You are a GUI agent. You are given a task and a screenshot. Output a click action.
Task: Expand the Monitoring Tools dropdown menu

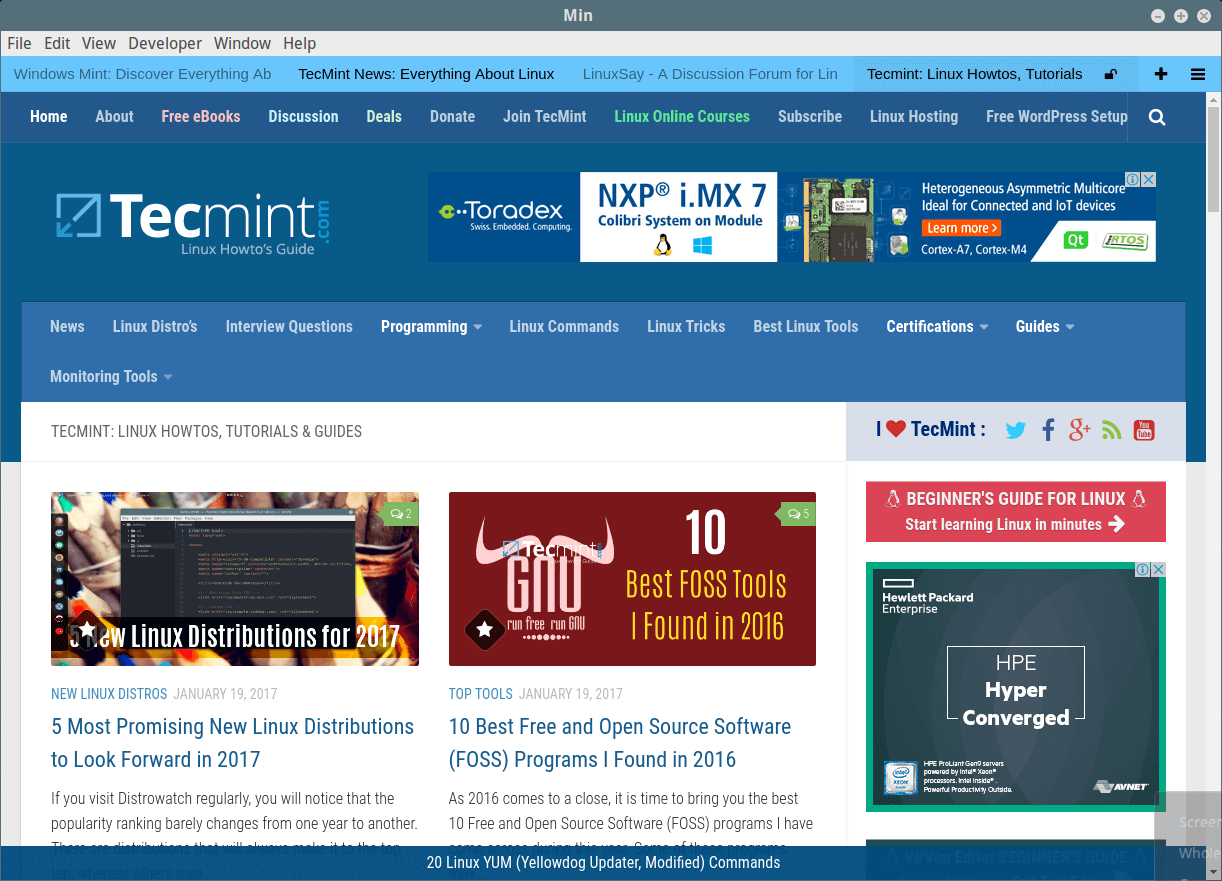[111, 377]
